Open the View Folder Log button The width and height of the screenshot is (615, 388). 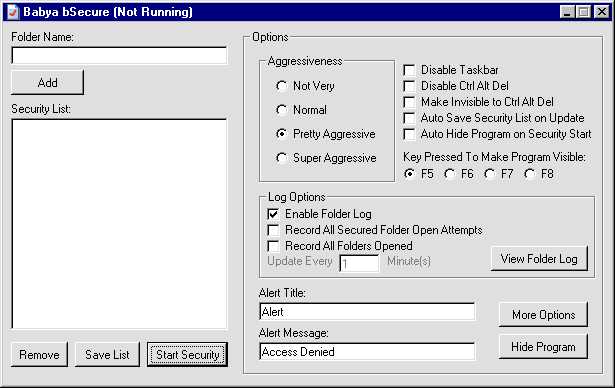click(539, 259)
